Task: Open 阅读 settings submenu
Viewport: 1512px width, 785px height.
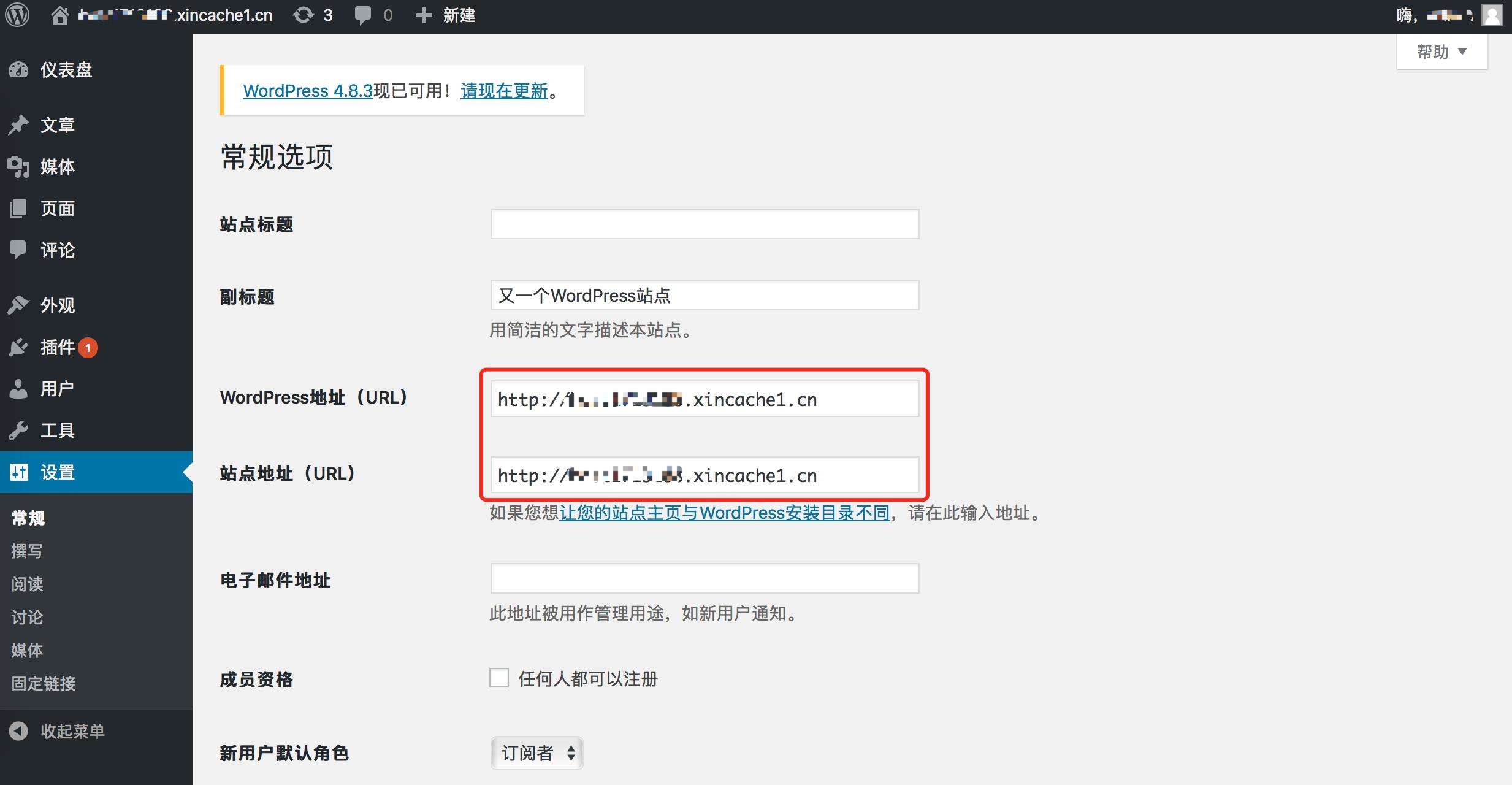Action: click(27, 584)
